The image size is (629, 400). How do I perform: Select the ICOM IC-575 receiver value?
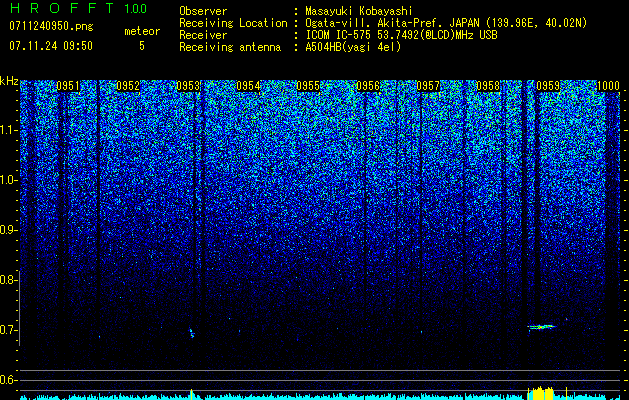click(x=401, y=35)
